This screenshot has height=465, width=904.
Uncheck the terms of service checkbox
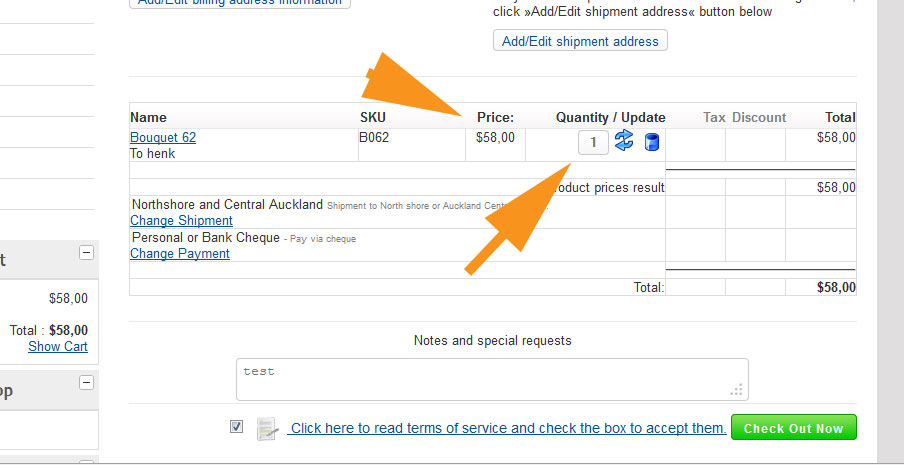pyautogui.click(x=236, y=427)
